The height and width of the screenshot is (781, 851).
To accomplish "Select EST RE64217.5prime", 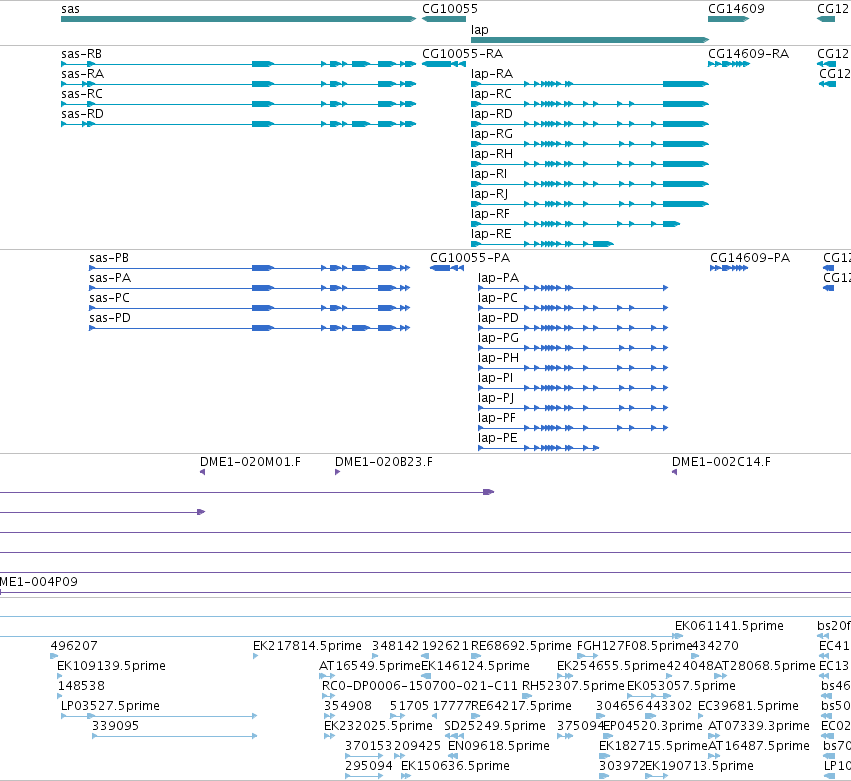I will click(476, 716).
